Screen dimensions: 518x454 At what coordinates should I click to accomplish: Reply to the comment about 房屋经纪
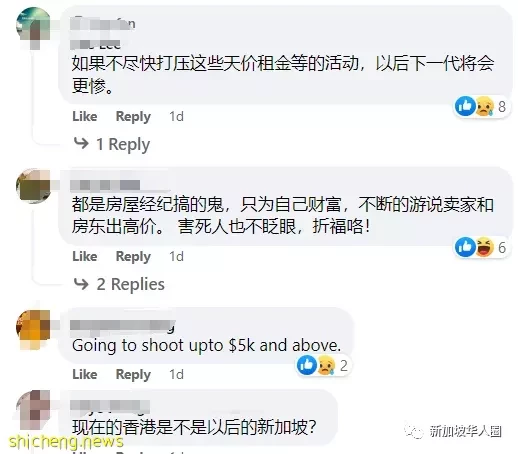[133, 257]
